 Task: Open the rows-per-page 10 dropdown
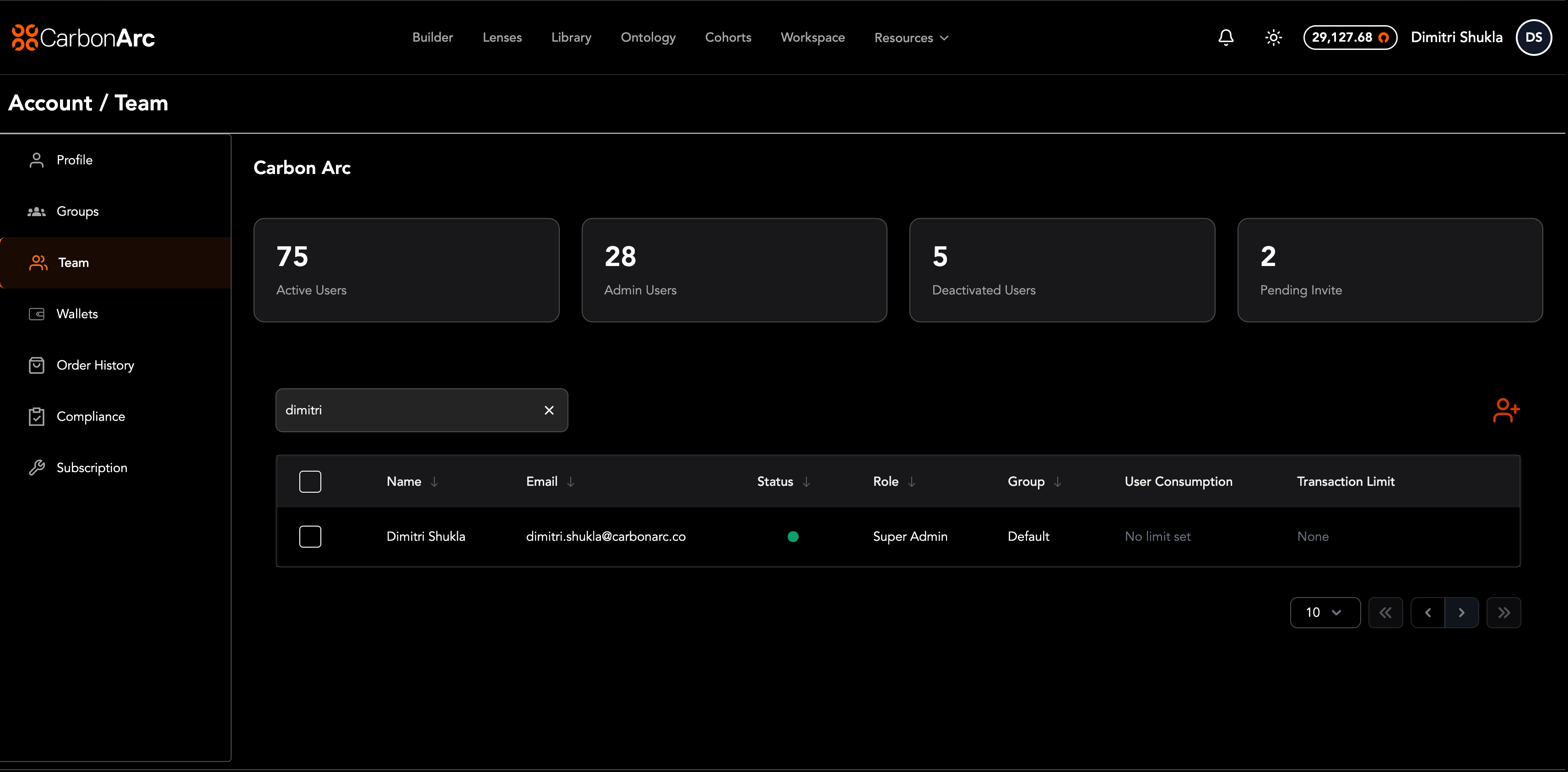click(1325, 613)
